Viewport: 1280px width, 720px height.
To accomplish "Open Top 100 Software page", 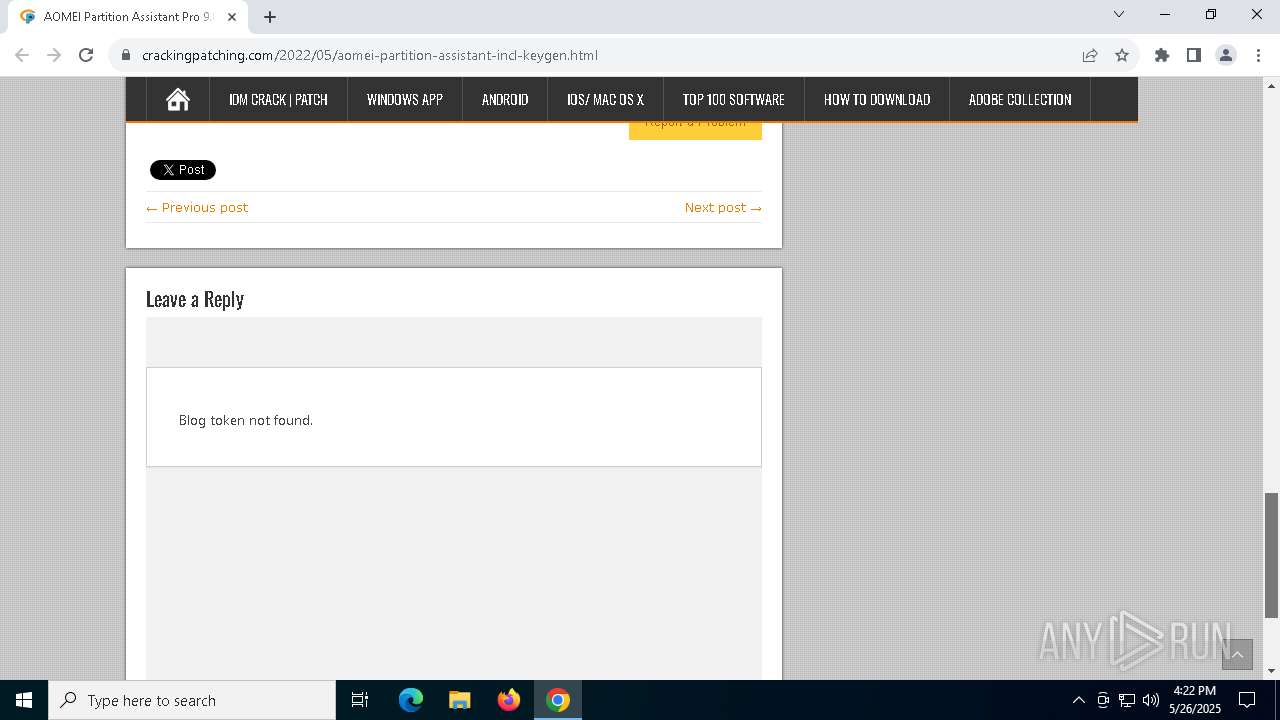I will (x=734, y=99).
